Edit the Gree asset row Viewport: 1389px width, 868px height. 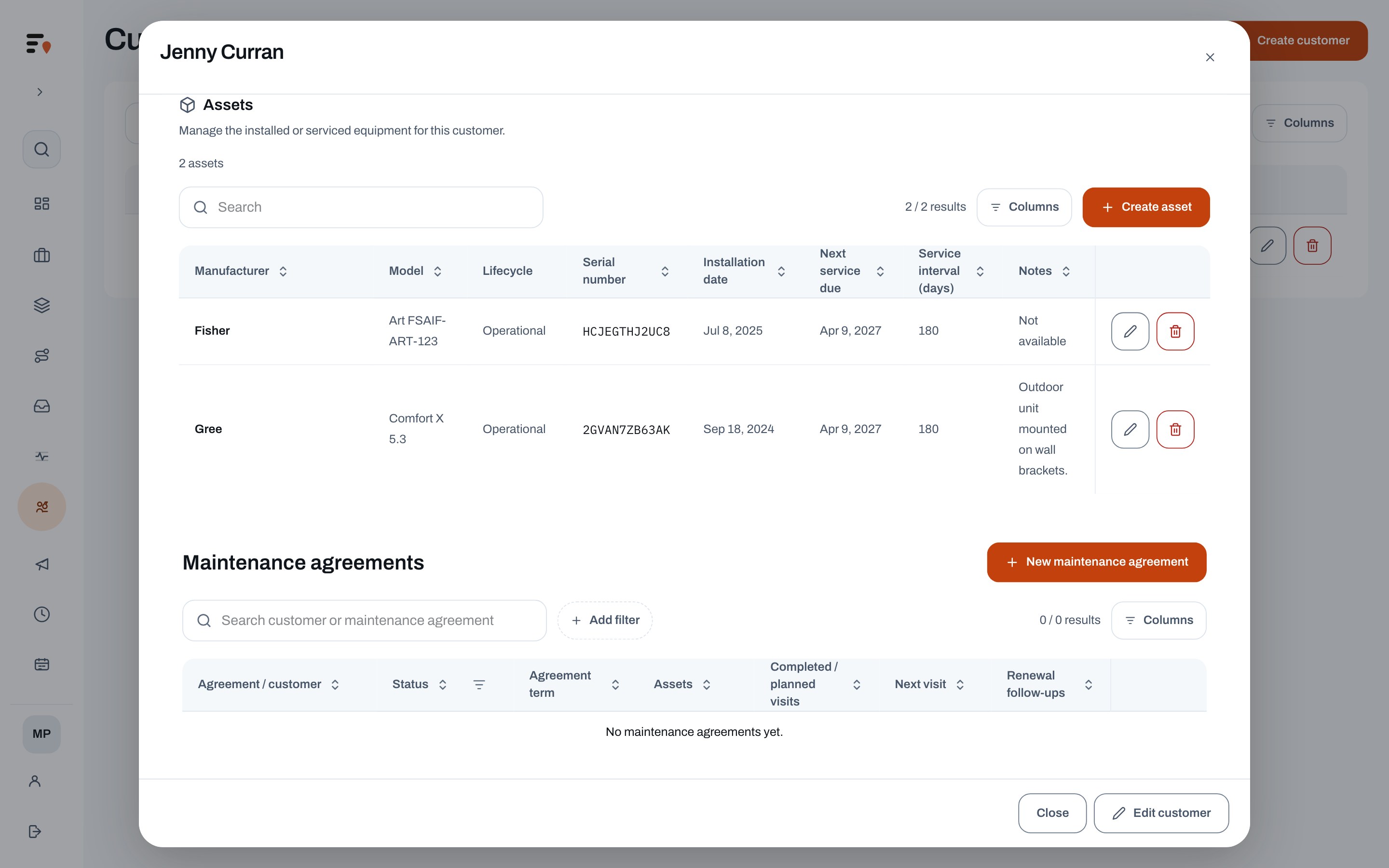click(1130, 429)
